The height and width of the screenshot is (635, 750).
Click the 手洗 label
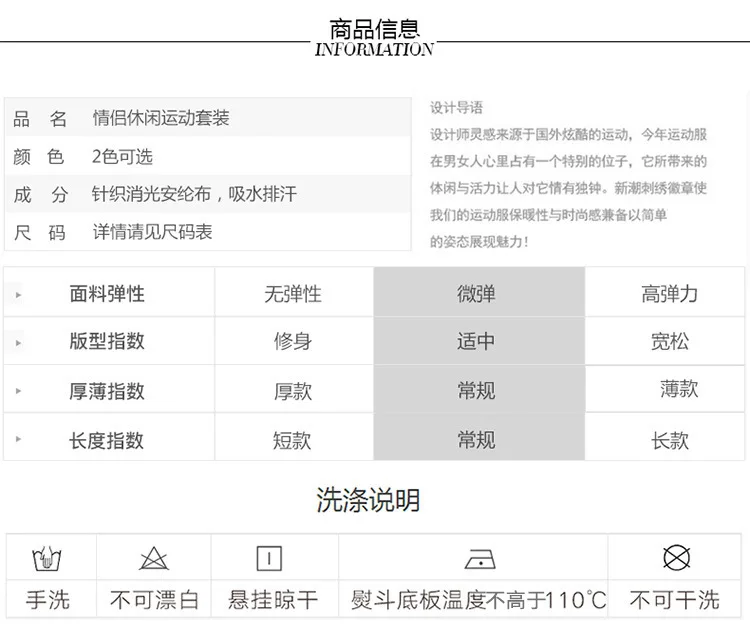(48, 600)
